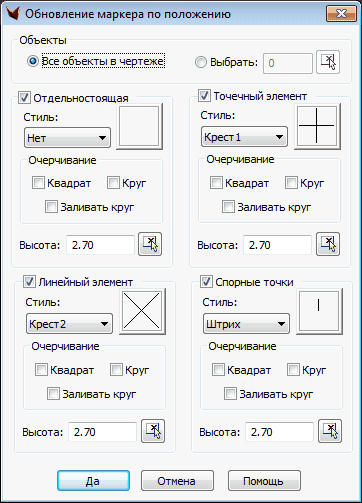
Task: Click pick-height icon in Отдельностоящая group
Action: tap(150, 244)
